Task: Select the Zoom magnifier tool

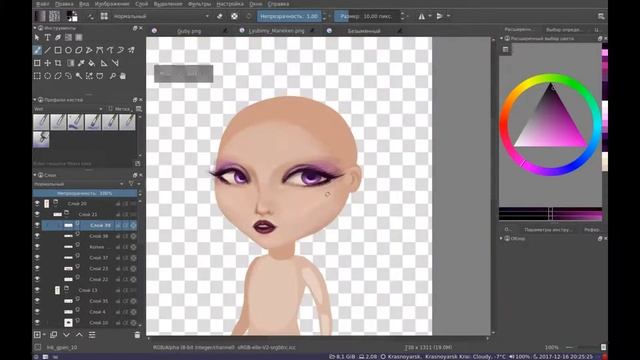Action: 112,76
